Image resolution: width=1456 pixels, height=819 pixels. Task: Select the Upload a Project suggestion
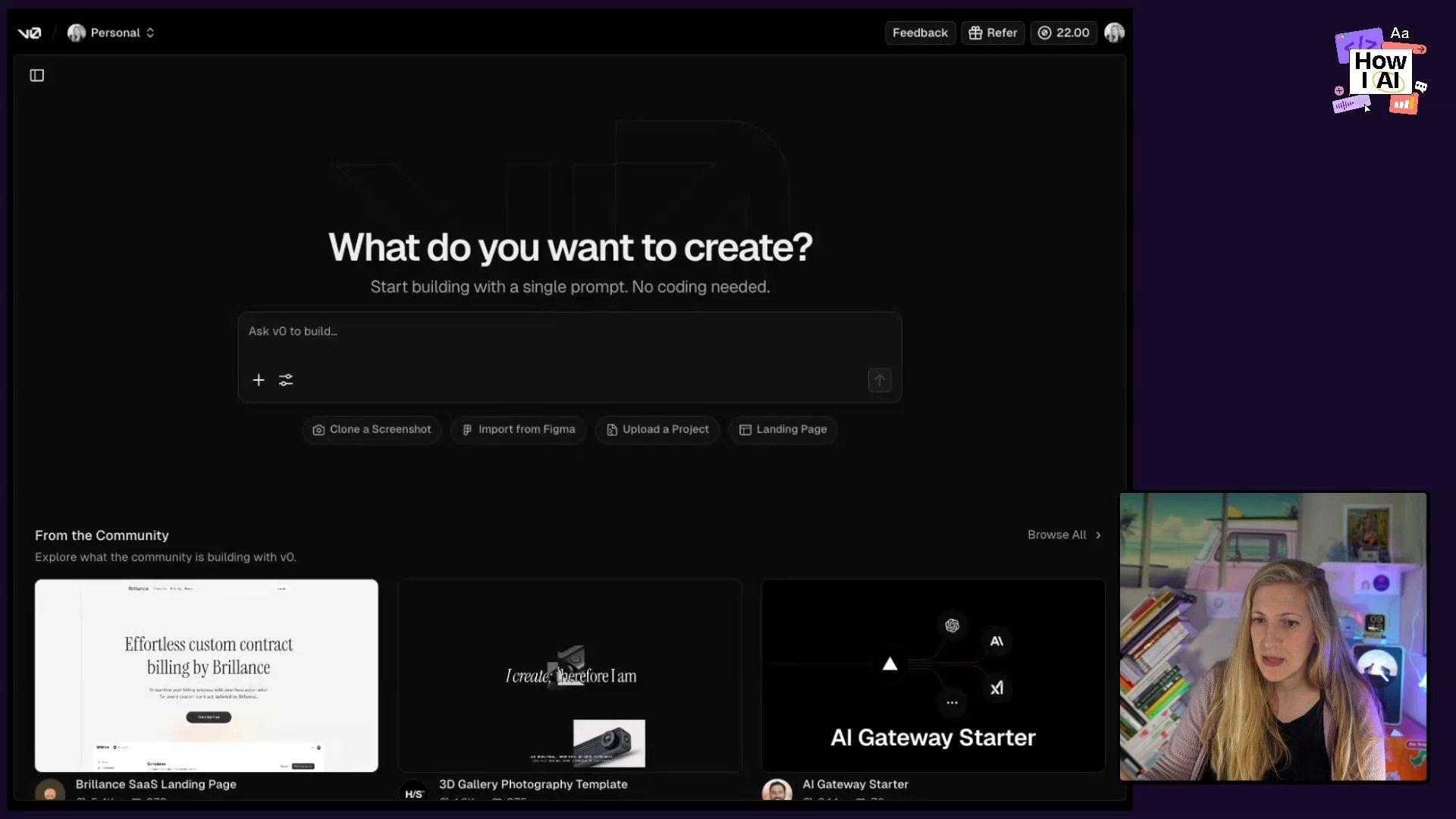657,429
